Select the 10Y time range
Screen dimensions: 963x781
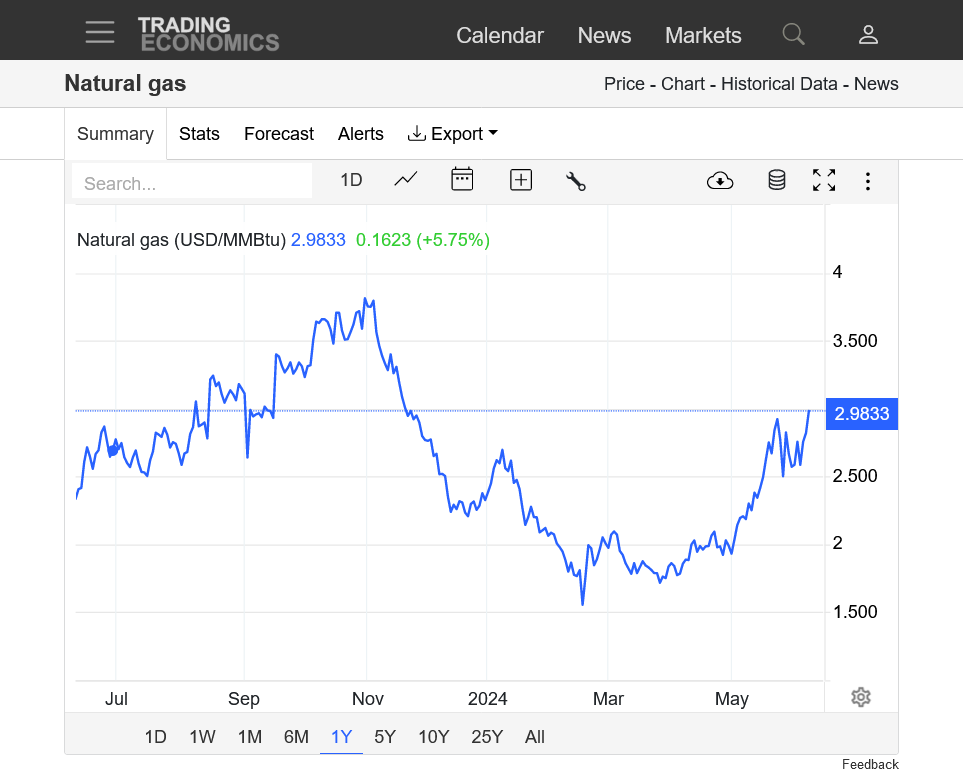434,736
